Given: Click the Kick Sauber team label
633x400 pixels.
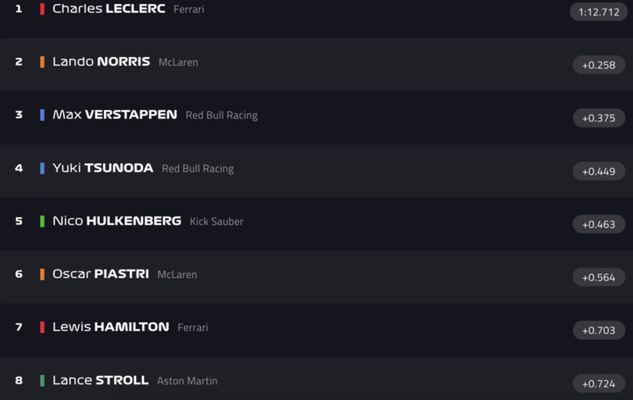Looking at the screenshot, I should click(x=216, y=222).
